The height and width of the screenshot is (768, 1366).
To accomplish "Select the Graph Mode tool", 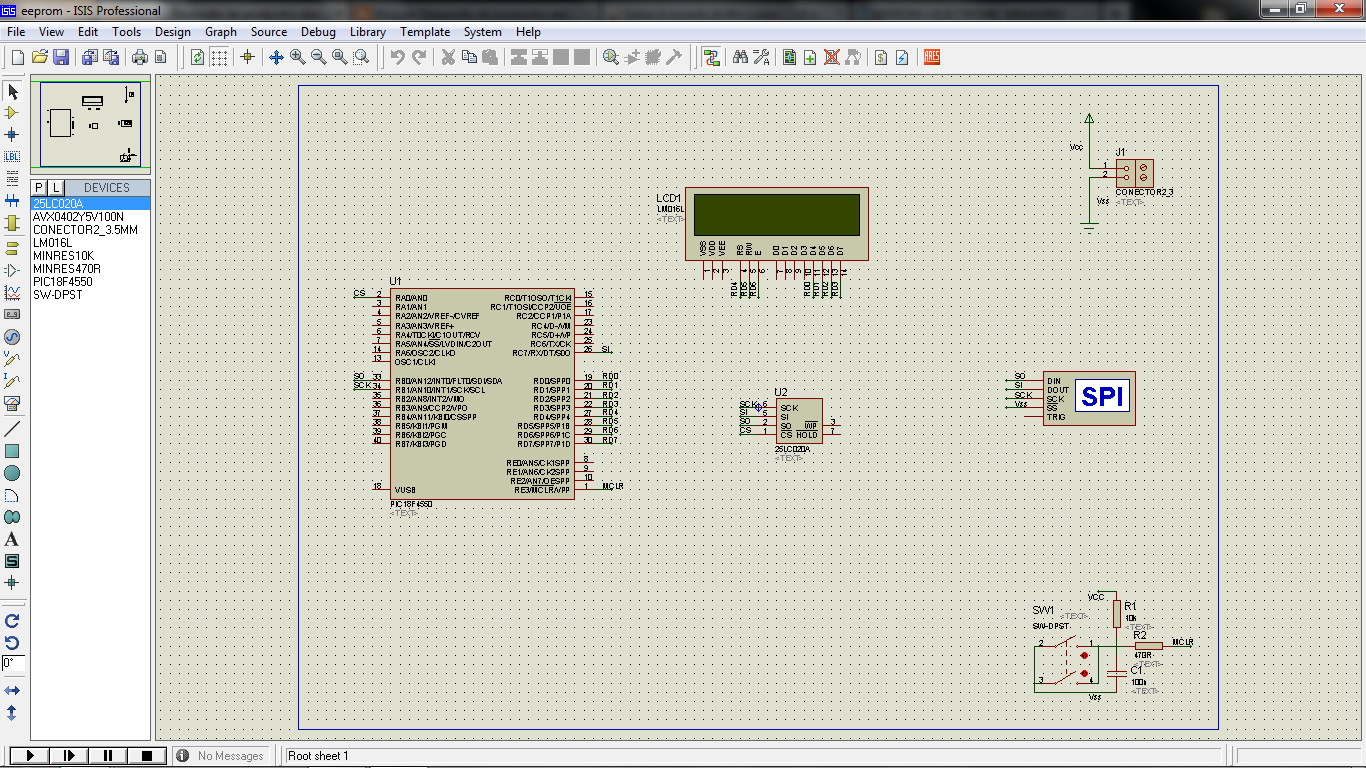I will pyautogui.click(x=13, y=290).
